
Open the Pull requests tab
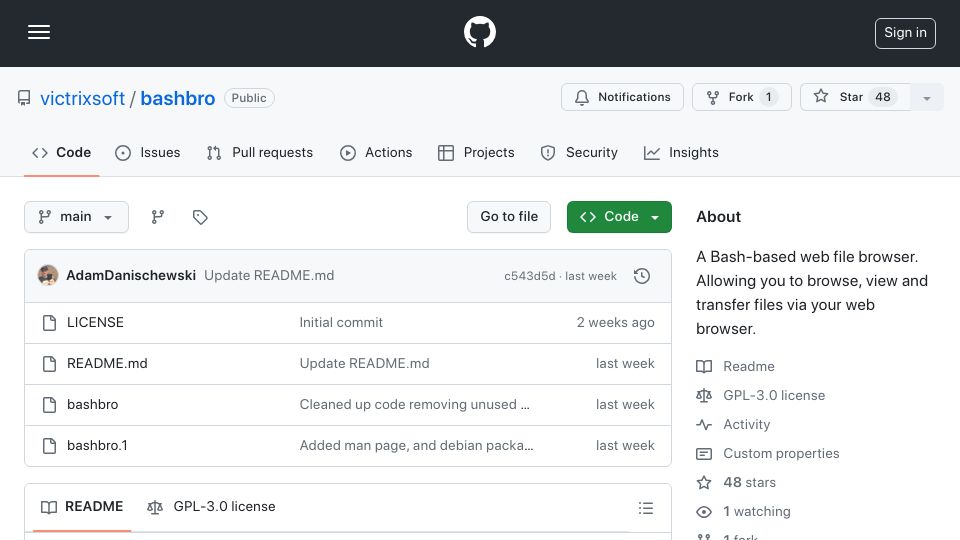[260, 152]
